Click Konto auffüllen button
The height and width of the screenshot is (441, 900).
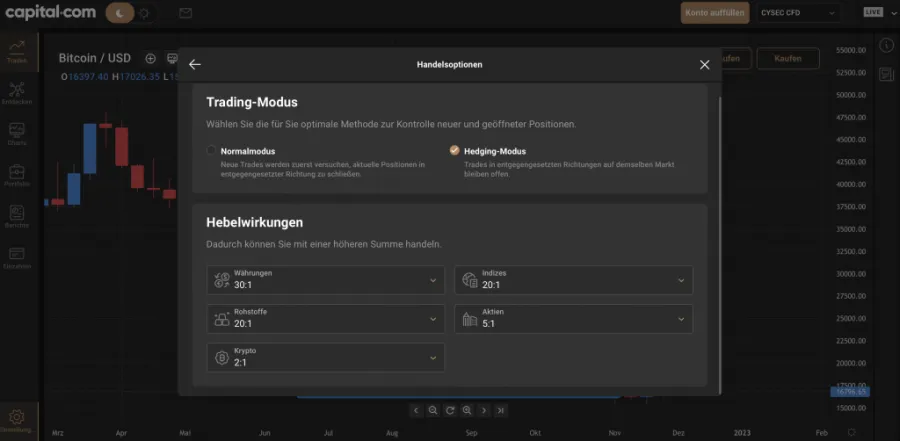[x=715, y=13]
